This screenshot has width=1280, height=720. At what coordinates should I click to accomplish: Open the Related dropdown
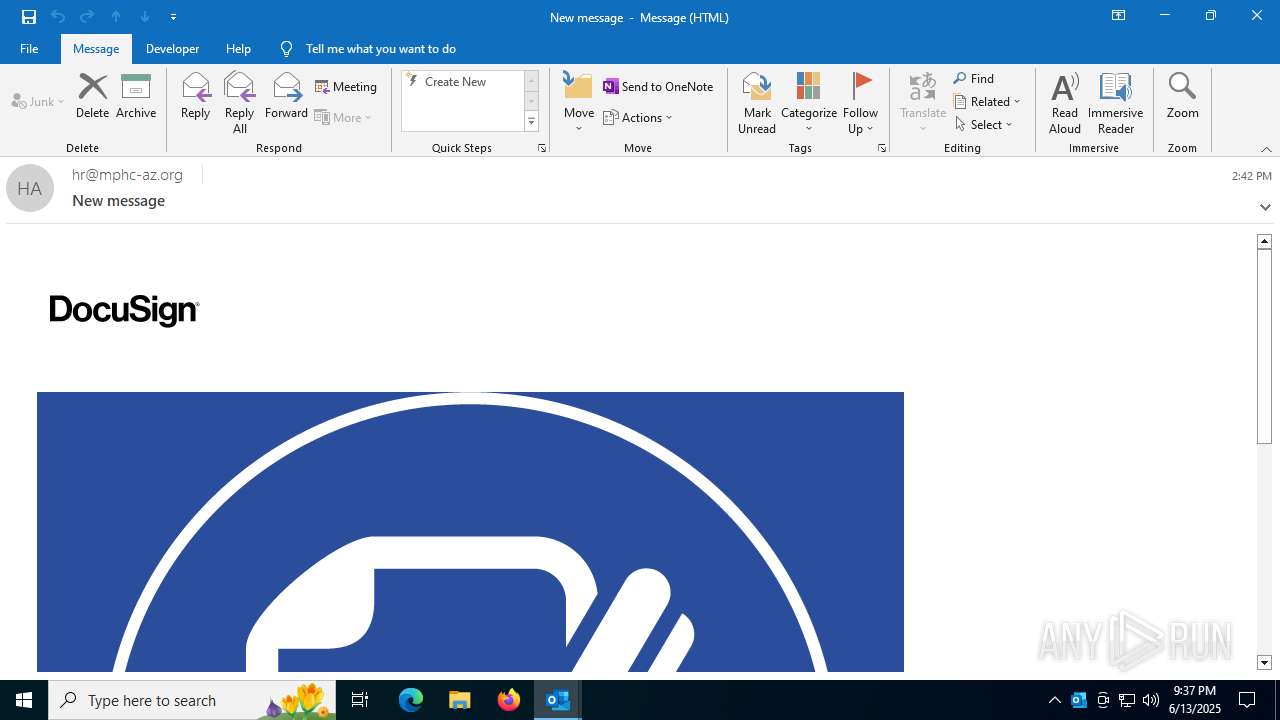[x=987, y=101]
